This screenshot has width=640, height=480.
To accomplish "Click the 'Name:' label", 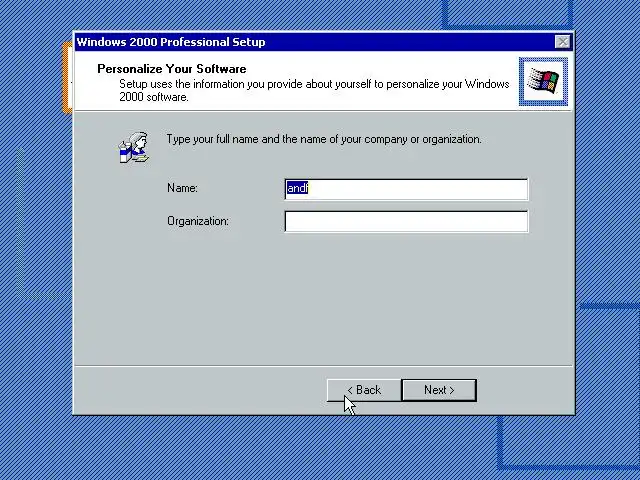I will coord(182,188).
